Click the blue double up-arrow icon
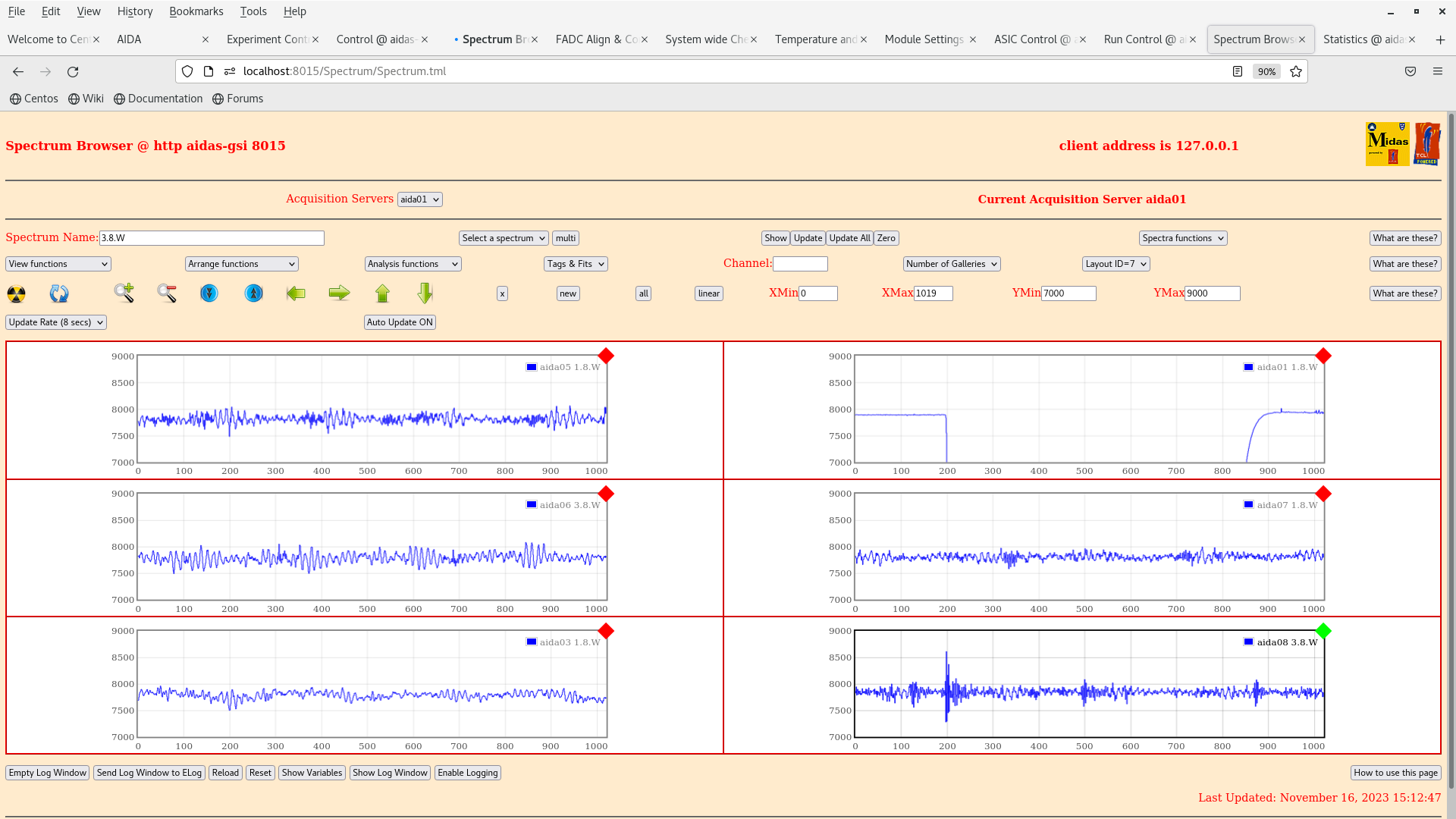 point(254,293)
